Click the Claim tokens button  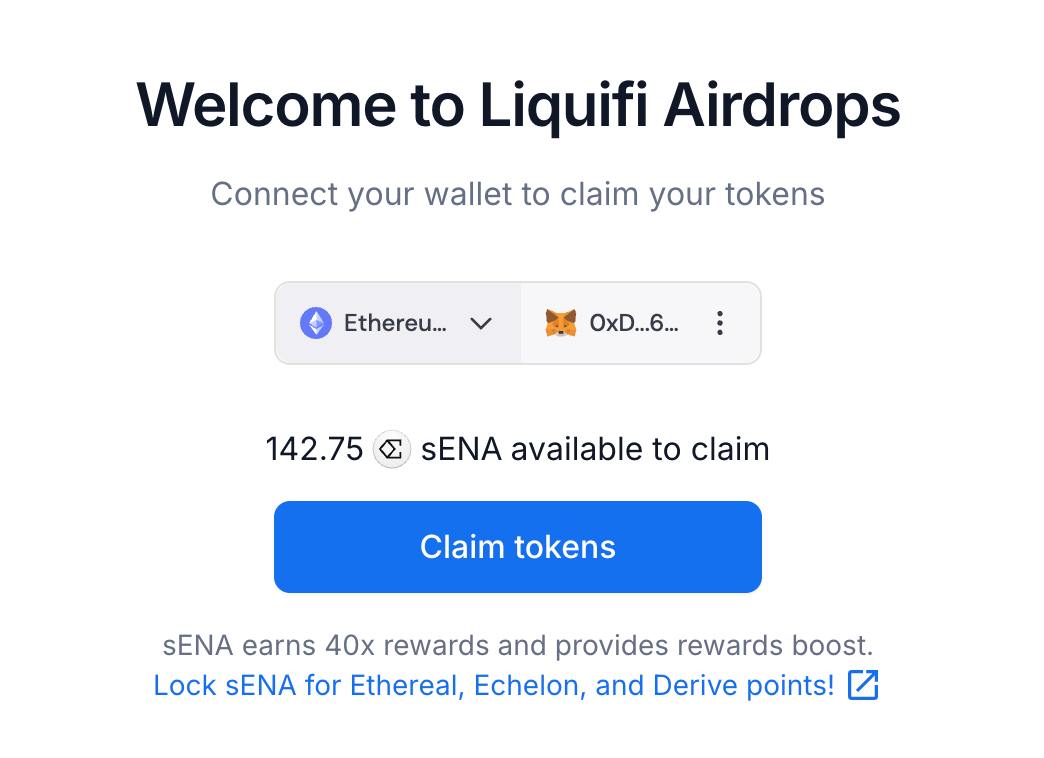[518, 547]
